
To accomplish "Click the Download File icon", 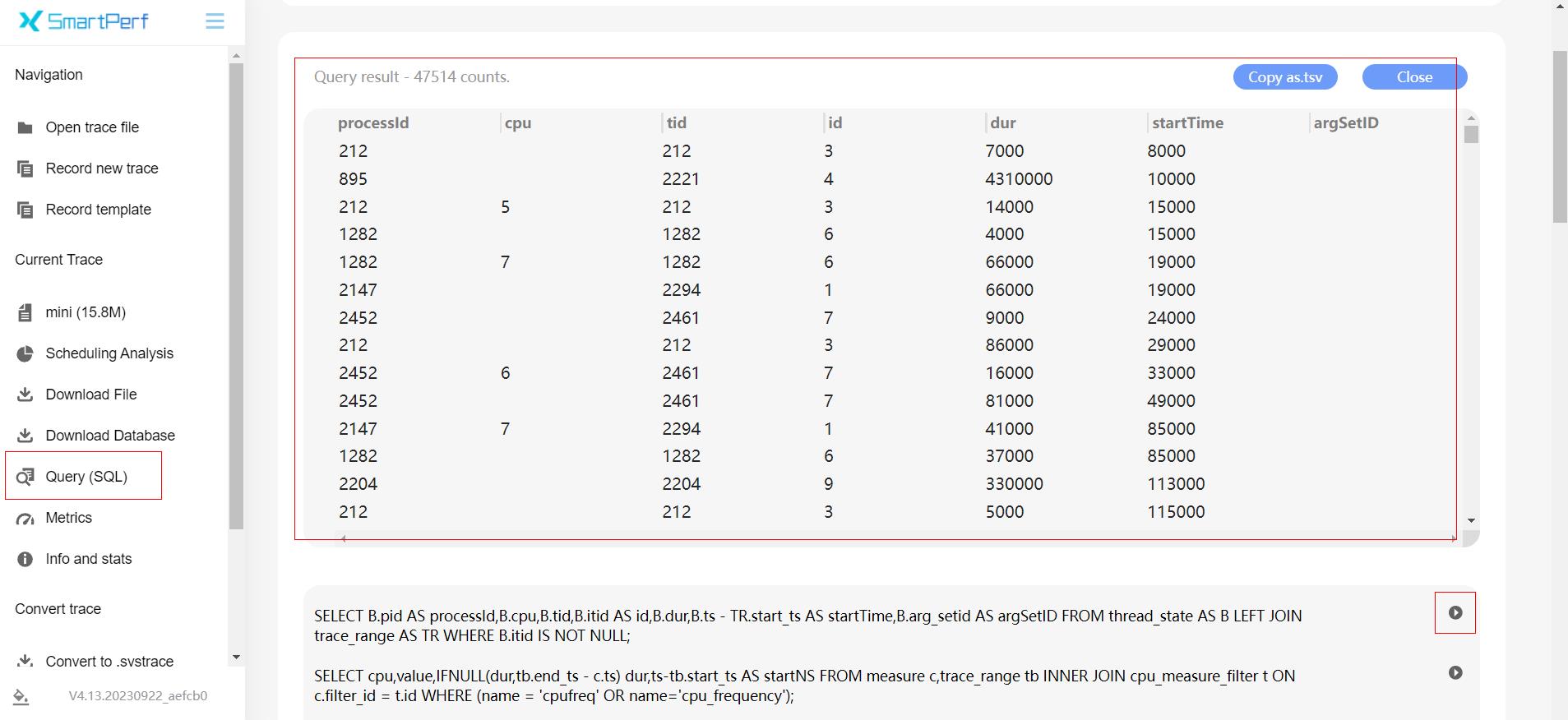I will tap(25, 395).
